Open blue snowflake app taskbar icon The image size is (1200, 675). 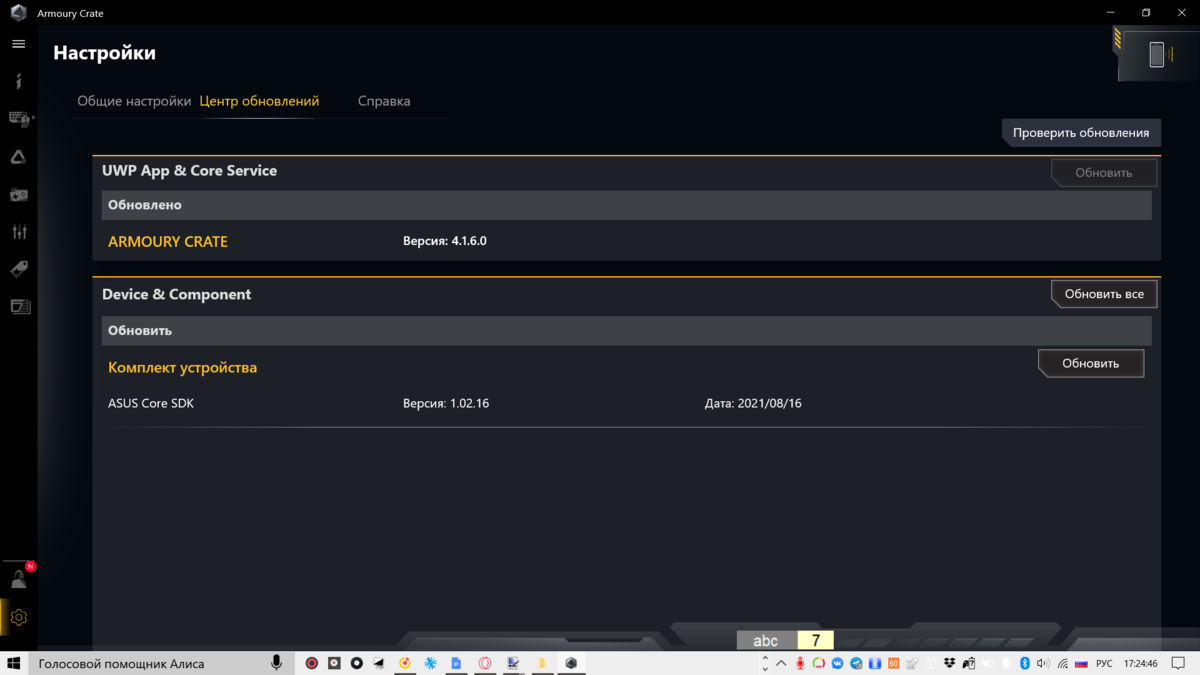click(431, 663)
